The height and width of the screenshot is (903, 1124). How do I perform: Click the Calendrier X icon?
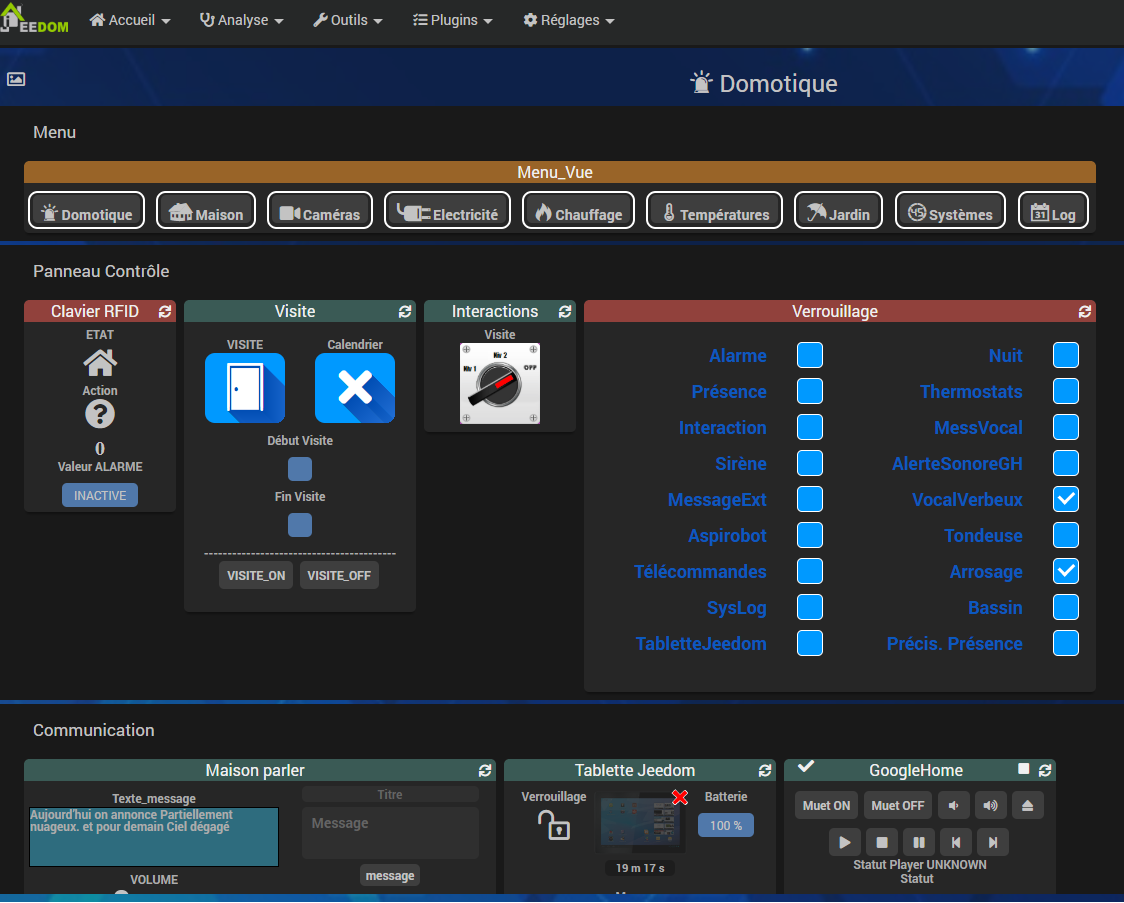(x=355, y=388)
